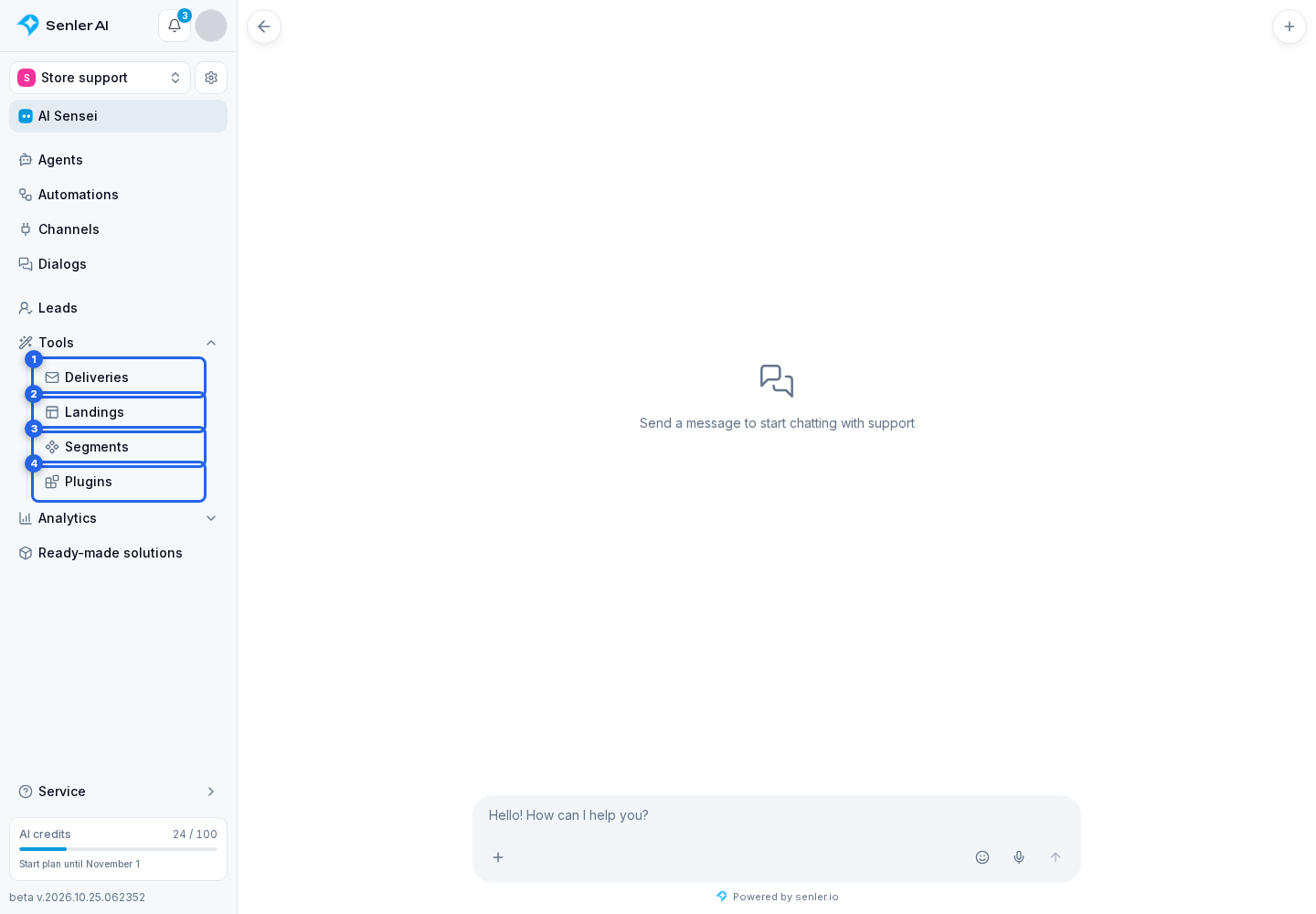Focus the message input field
1316x914 pixels.
point(777,815)
